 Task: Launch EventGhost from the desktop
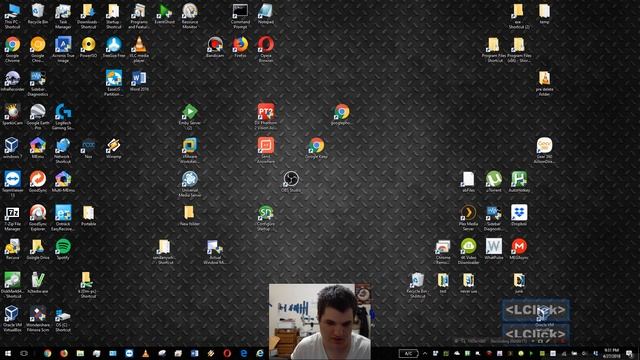164,13
